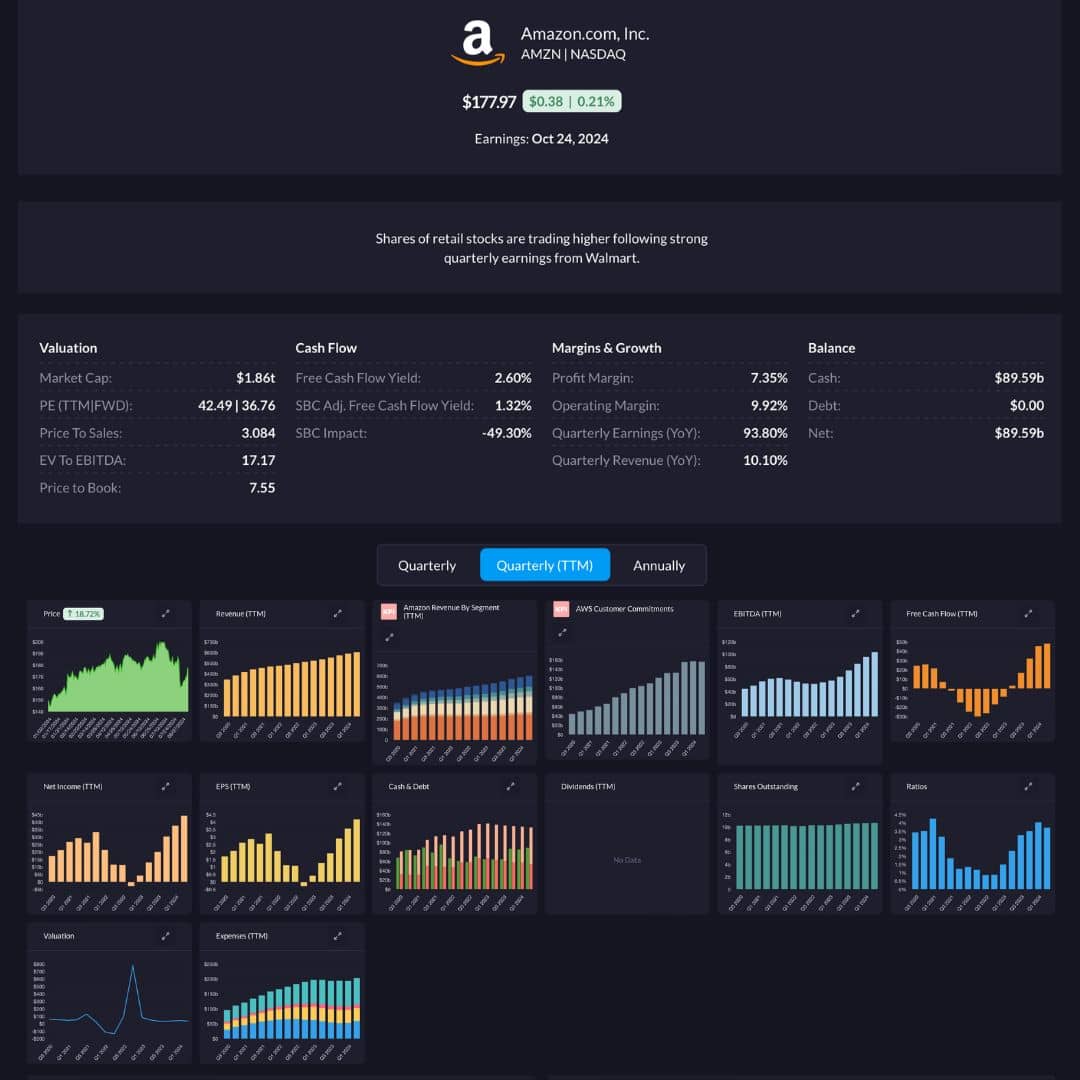Click the Valuation section heading
This screenshot has width=1080, height=1080.
point(68,348)
